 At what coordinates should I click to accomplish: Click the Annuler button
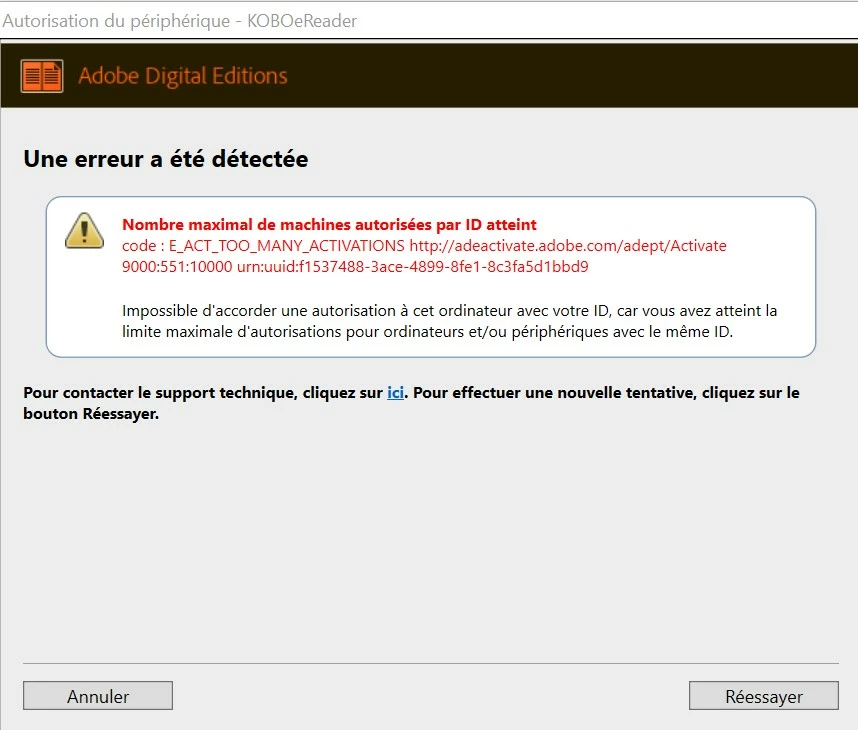point(98,696)
